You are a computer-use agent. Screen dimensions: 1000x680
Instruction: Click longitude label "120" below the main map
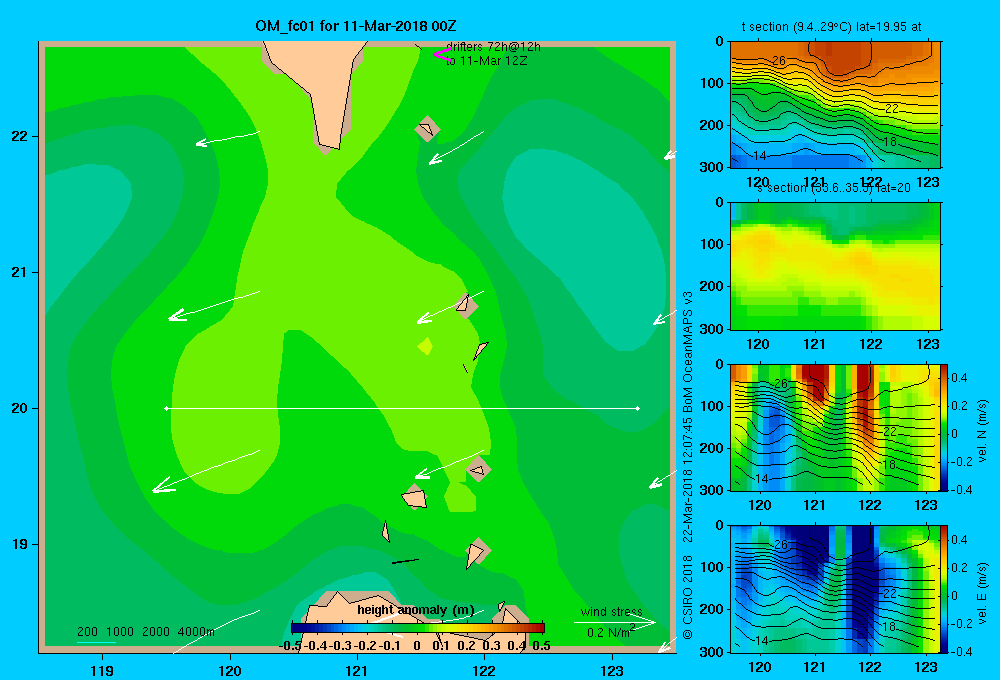(230, 670)
